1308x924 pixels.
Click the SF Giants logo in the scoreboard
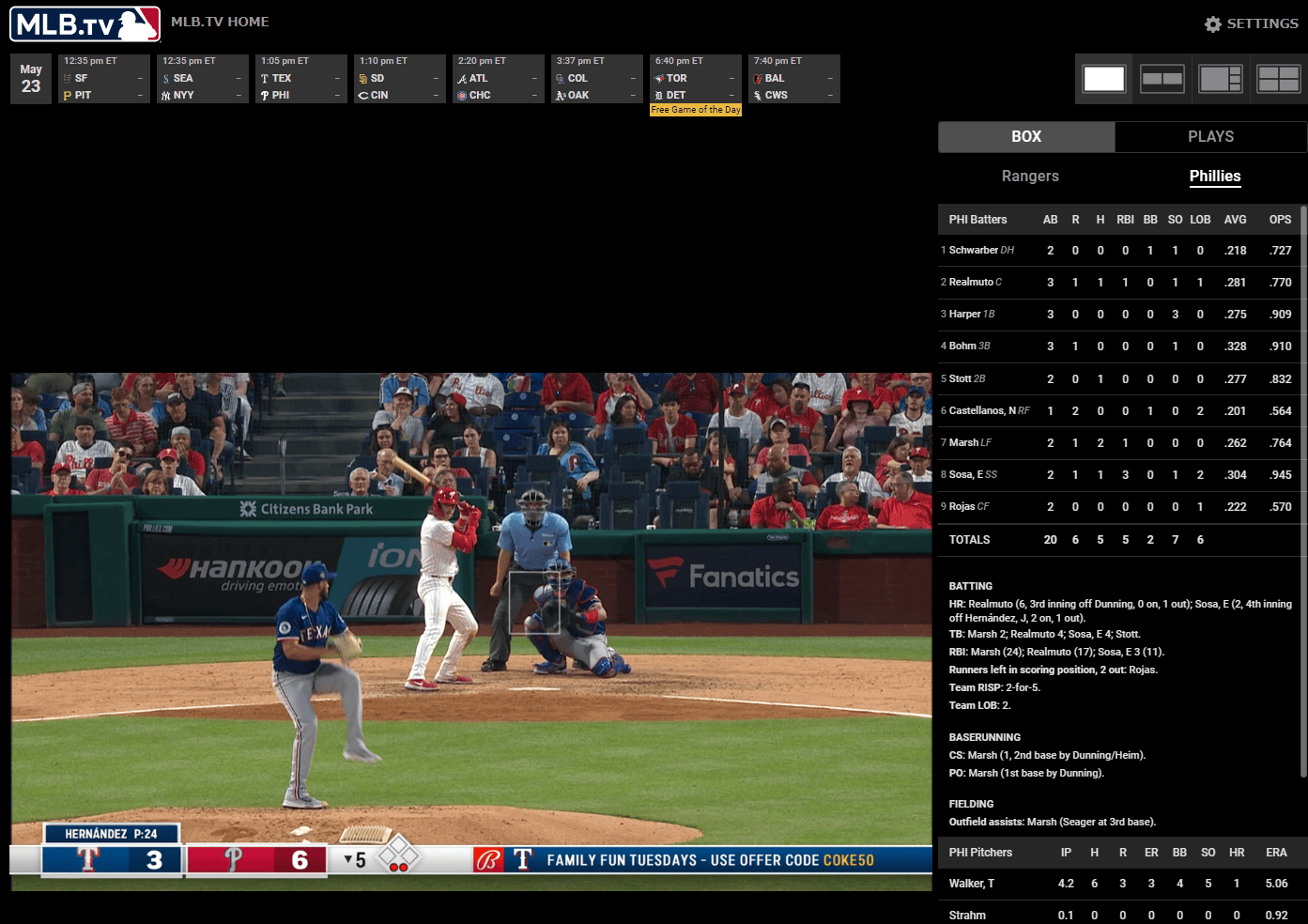coord(68,79)
